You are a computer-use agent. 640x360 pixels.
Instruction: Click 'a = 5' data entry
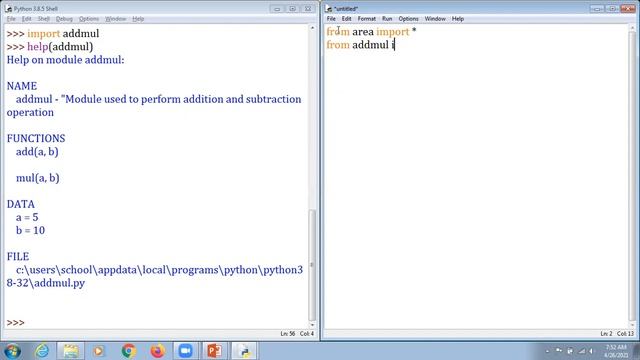coord(27,217)
